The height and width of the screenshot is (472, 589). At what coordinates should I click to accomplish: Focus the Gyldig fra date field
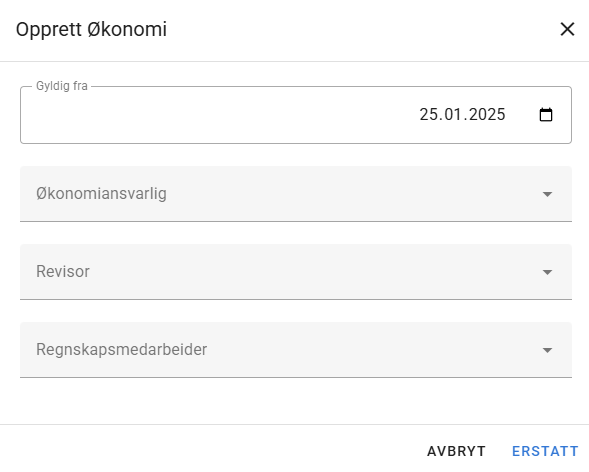pyautogui.click(x=296, y=115)
